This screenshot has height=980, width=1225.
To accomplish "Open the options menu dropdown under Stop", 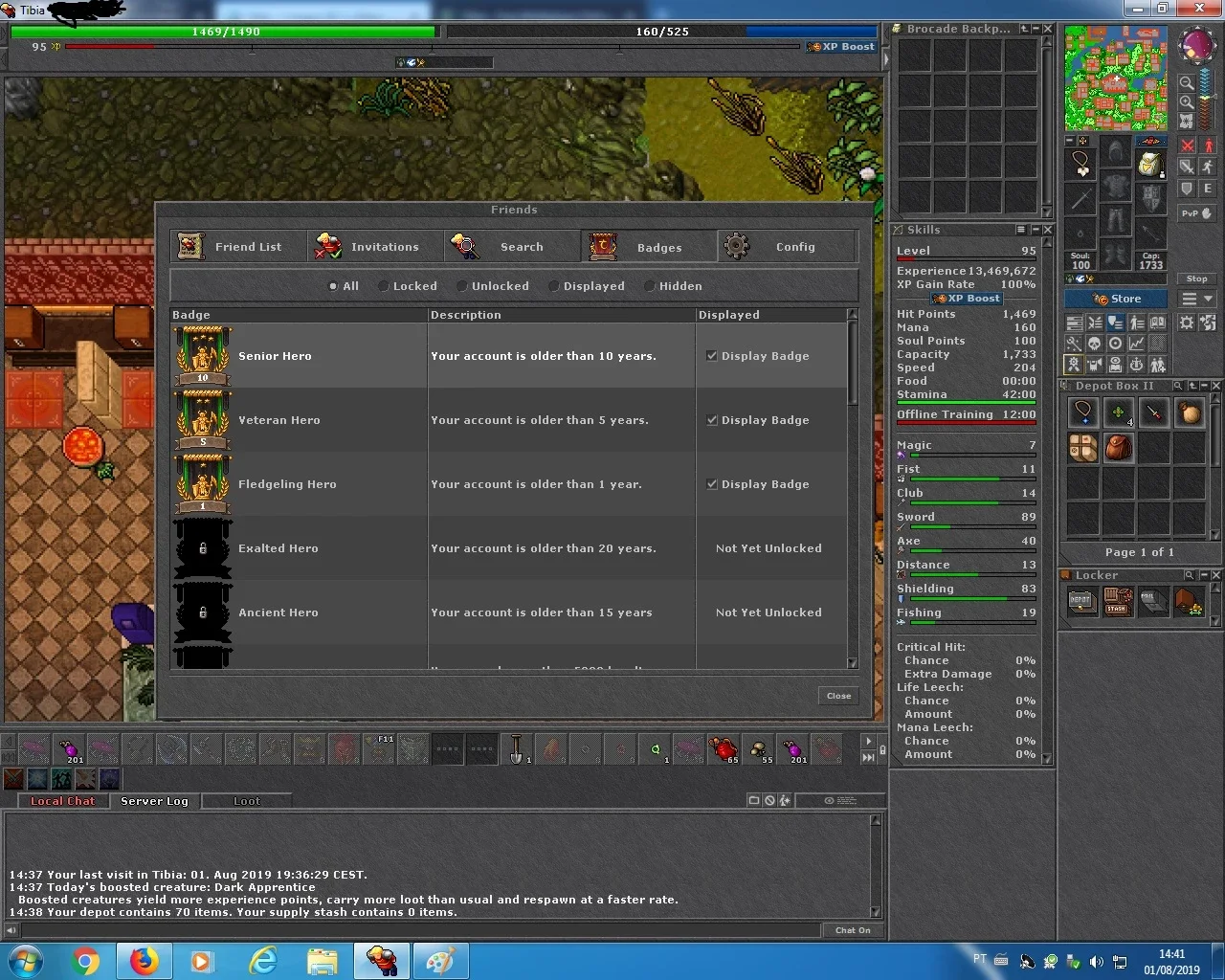I will pos(1196,299).
